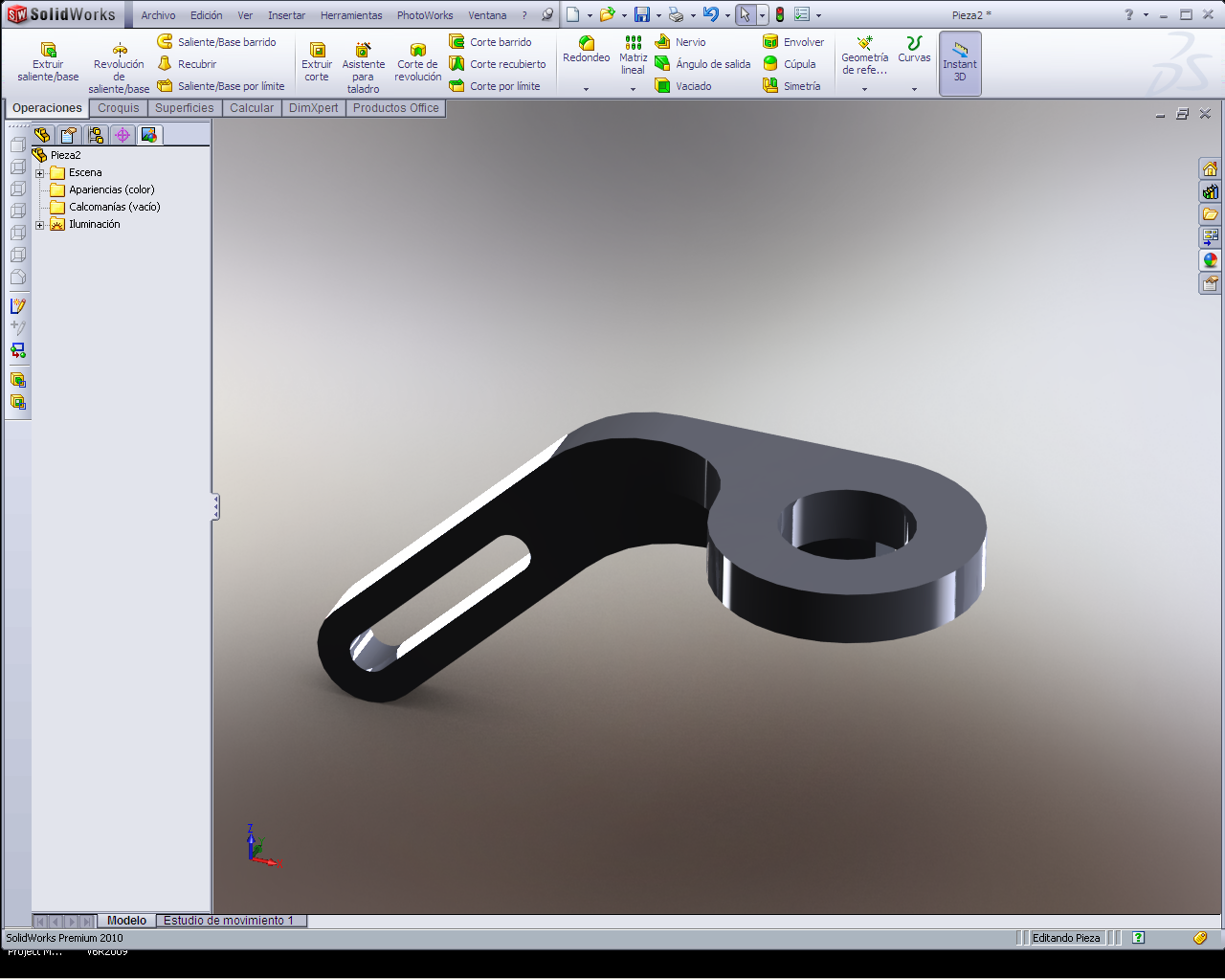Image resolution: width=1225 pixels, height=980 pixels.
Task: Open the Appearances color ball task pane icon
Action: 1211,260
